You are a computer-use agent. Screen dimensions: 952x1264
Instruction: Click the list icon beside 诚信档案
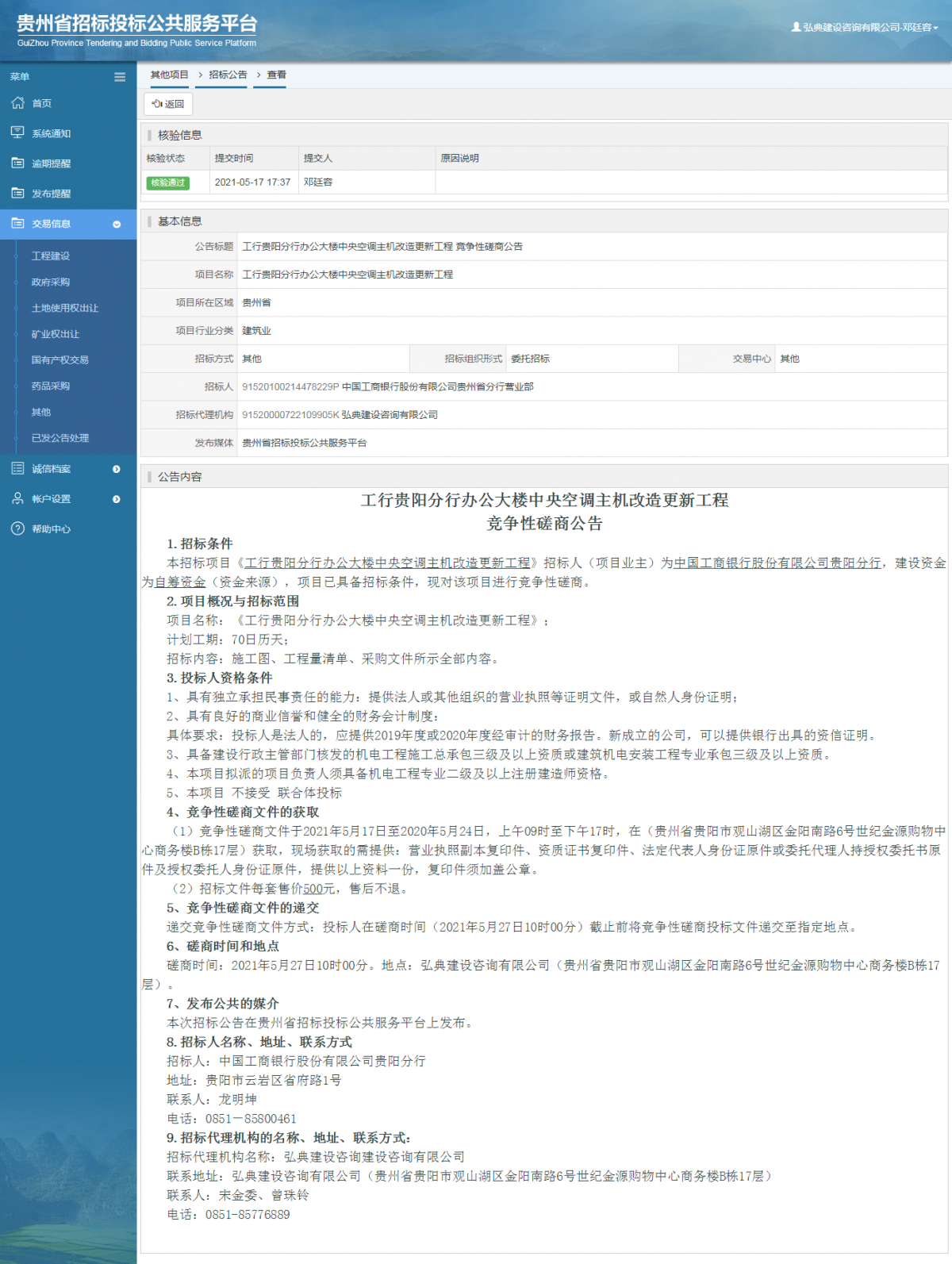[x=17, y=468]
